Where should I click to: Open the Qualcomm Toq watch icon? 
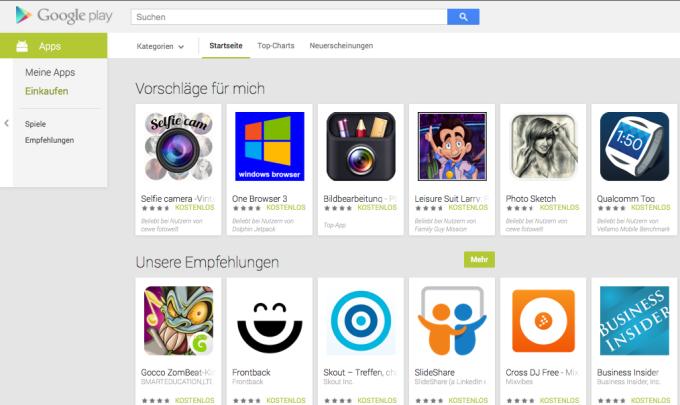(634, 147)
